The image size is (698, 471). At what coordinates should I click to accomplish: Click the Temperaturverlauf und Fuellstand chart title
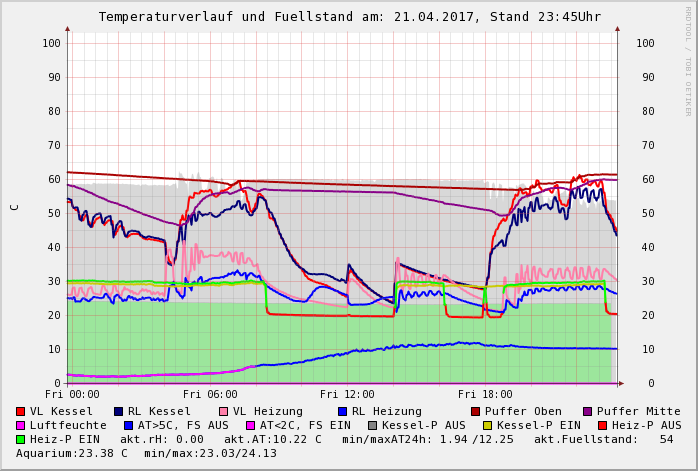point(349,17)
